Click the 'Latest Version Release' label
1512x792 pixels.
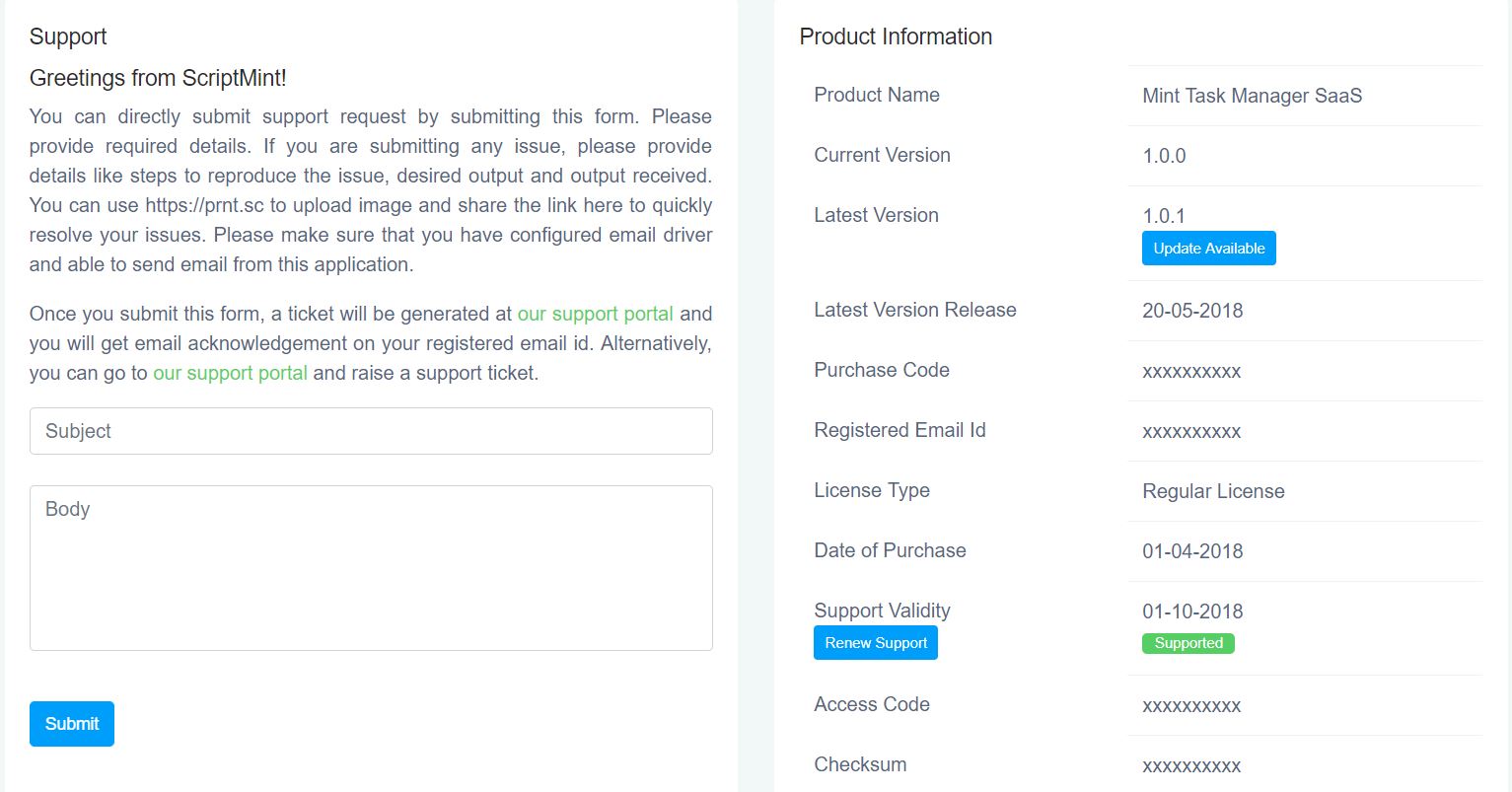tap(915, 310)
